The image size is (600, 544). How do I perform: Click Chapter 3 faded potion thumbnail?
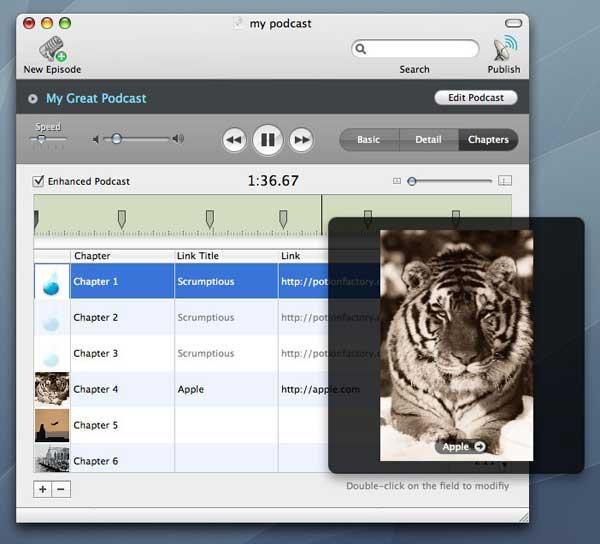tap(52, 353)
